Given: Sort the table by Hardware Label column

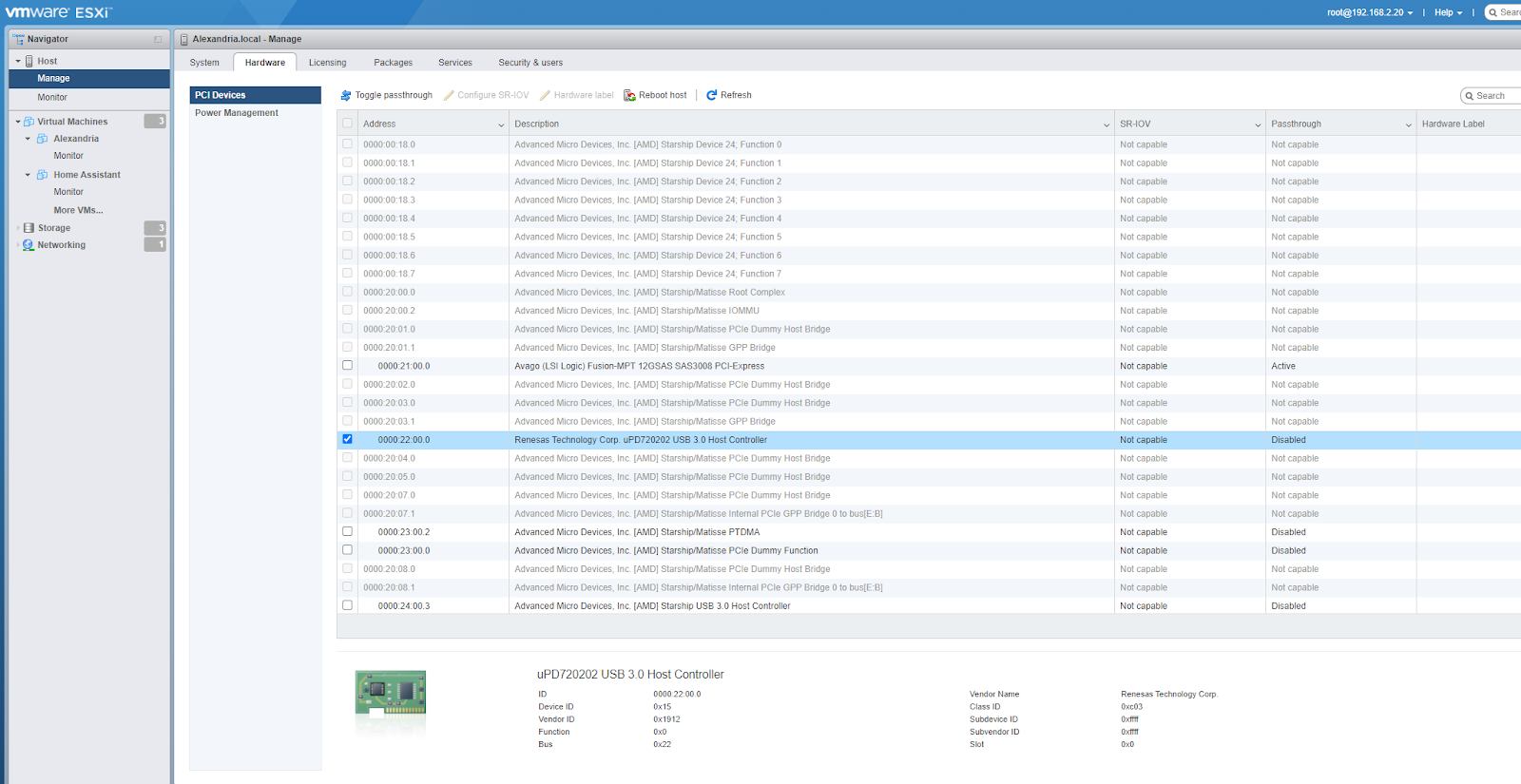Looking at the screenshot, I should pos(1454,124).
